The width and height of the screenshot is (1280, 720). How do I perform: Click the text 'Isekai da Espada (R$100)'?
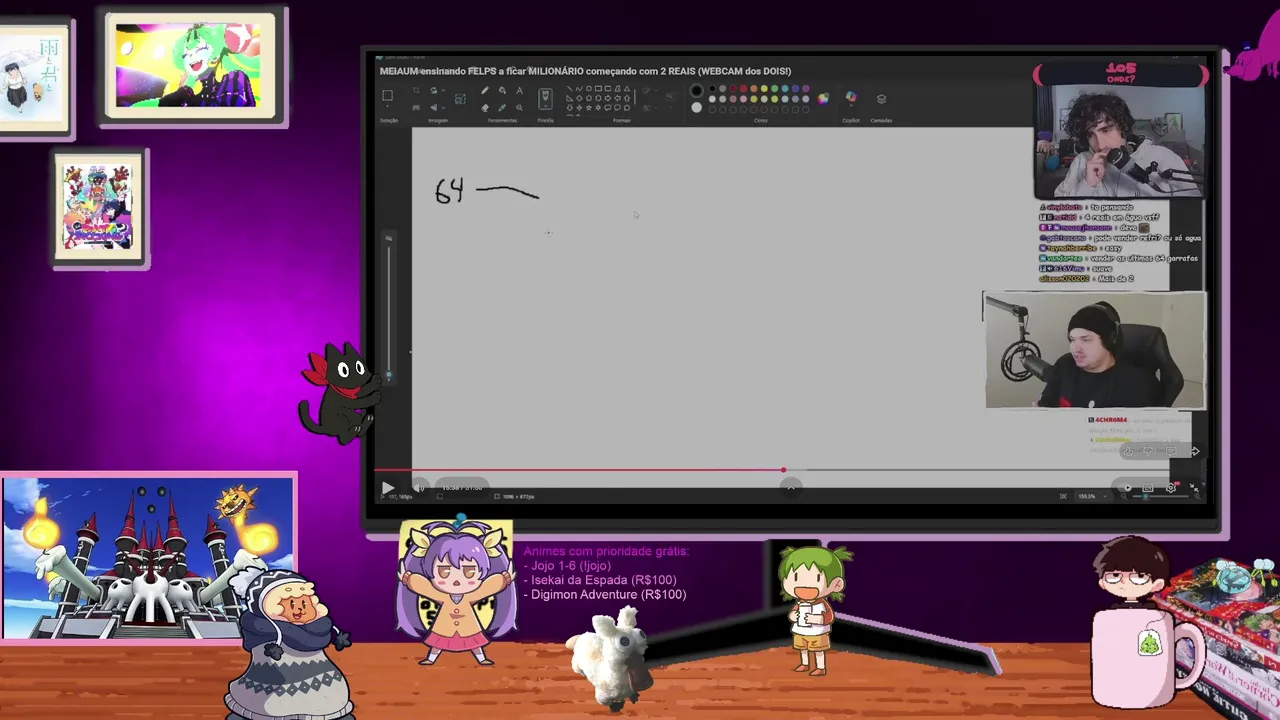click(604, 580)
